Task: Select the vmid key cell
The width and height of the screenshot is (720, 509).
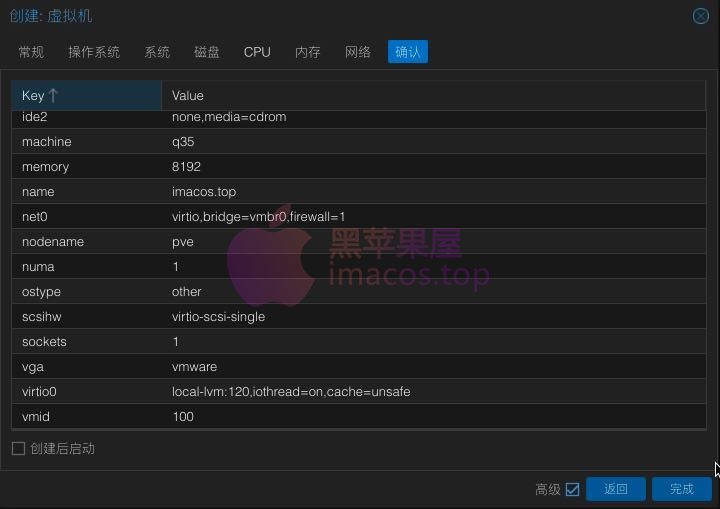Action: pos(87,417)
